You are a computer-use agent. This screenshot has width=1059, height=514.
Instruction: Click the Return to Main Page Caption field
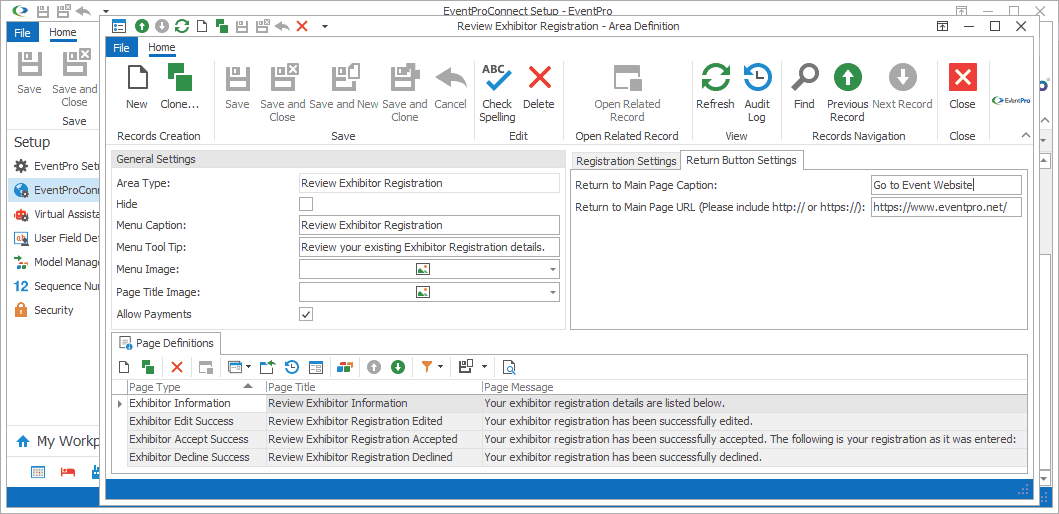946,185
